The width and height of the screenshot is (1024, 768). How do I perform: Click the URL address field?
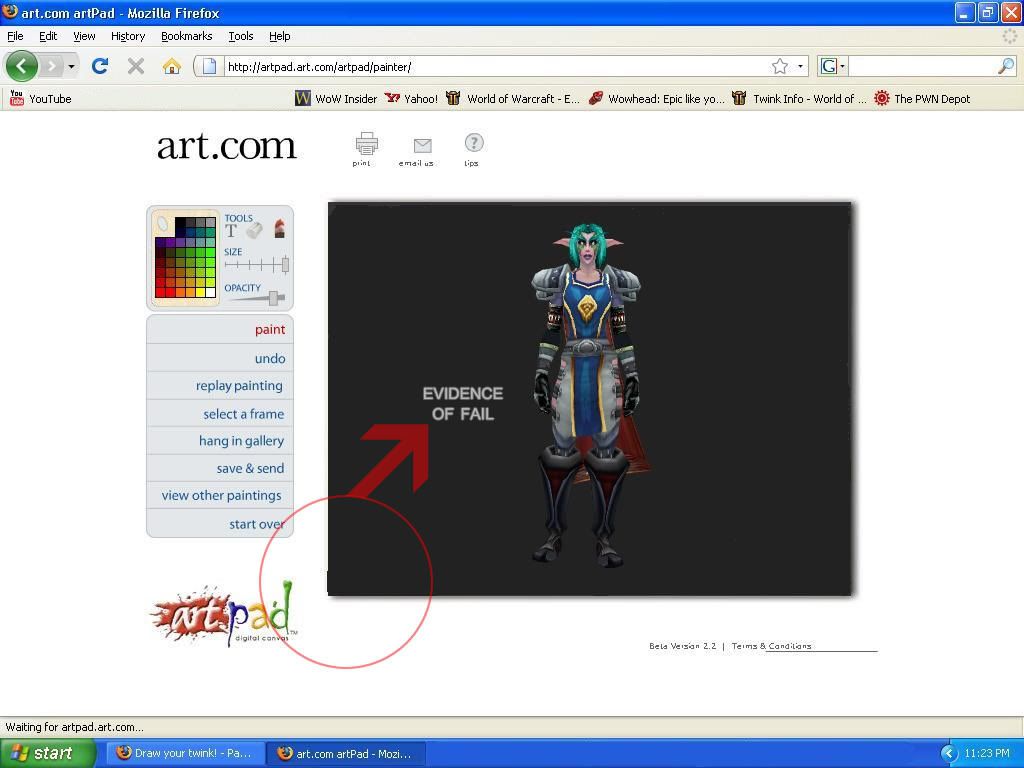[x=496, y=66]
